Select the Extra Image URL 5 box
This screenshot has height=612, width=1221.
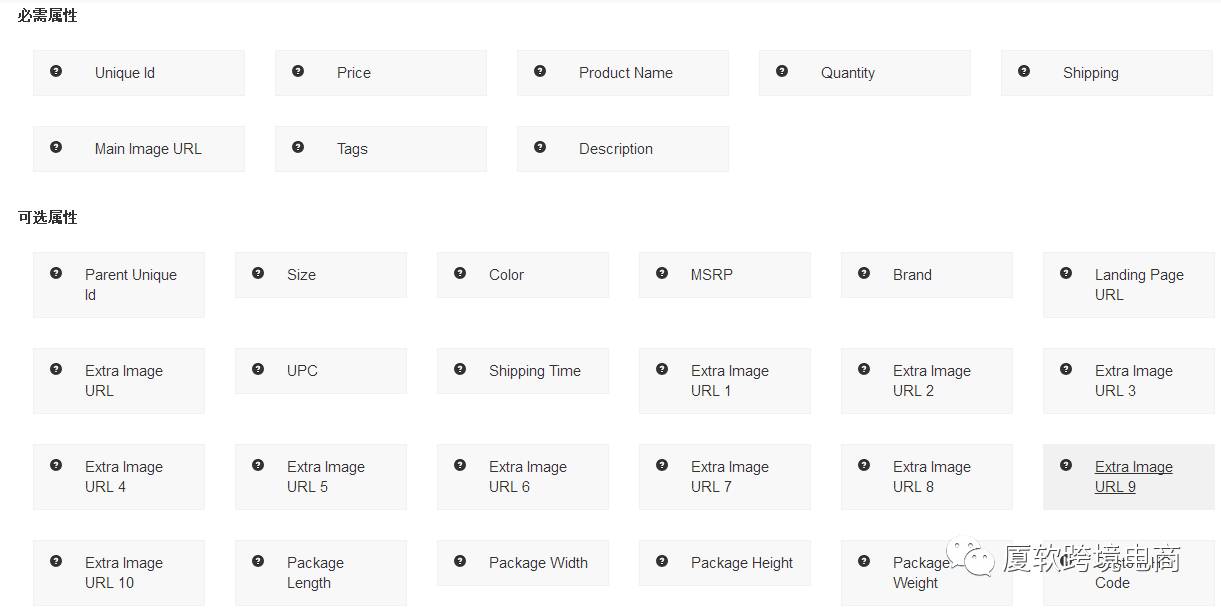[320, 477]
